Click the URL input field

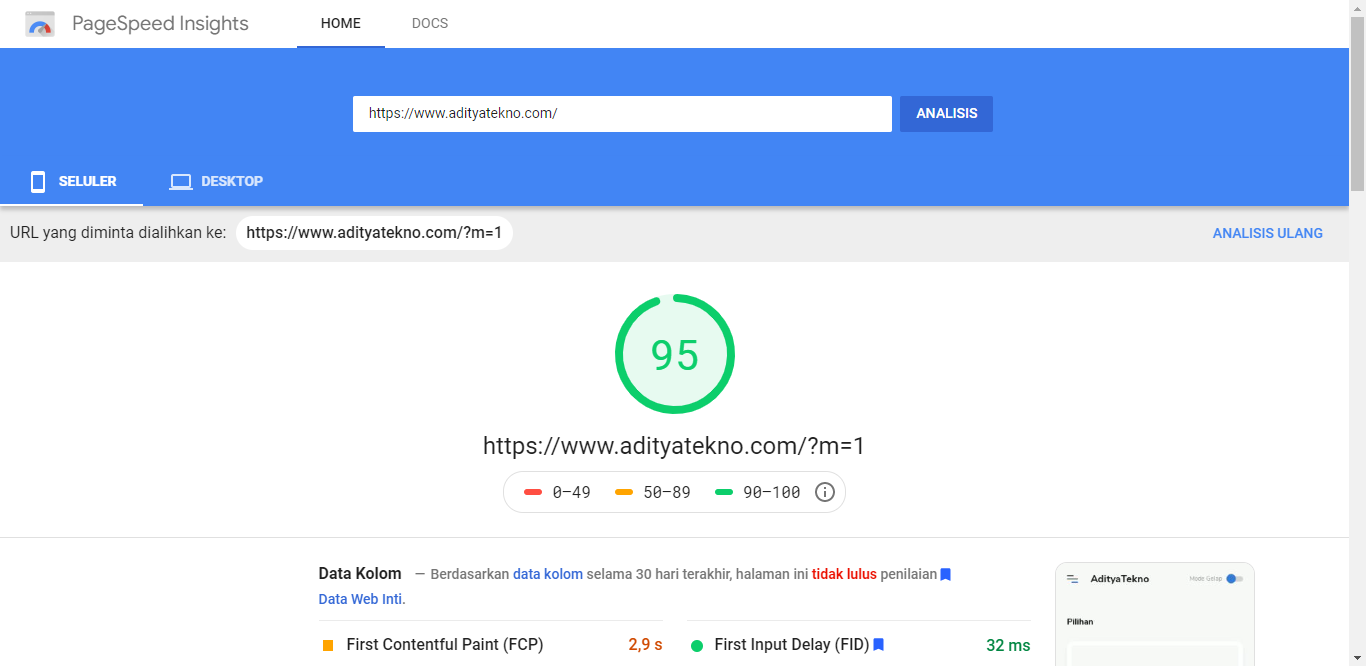[622, 113]
